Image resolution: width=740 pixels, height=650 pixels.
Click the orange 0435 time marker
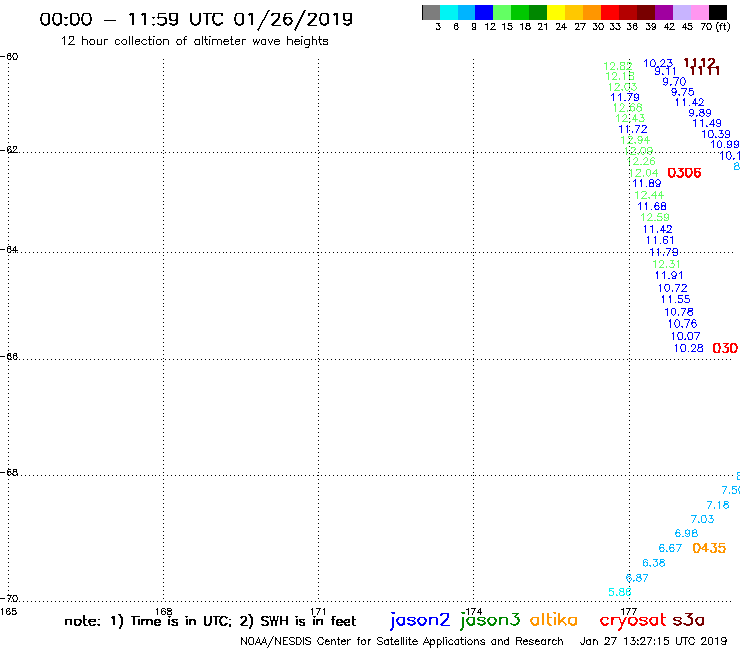coord(709,548)
